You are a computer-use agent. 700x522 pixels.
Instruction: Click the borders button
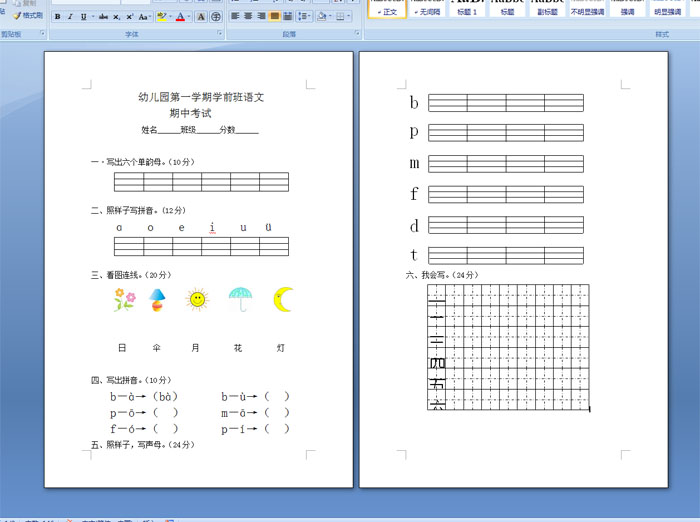coord(340,16)
